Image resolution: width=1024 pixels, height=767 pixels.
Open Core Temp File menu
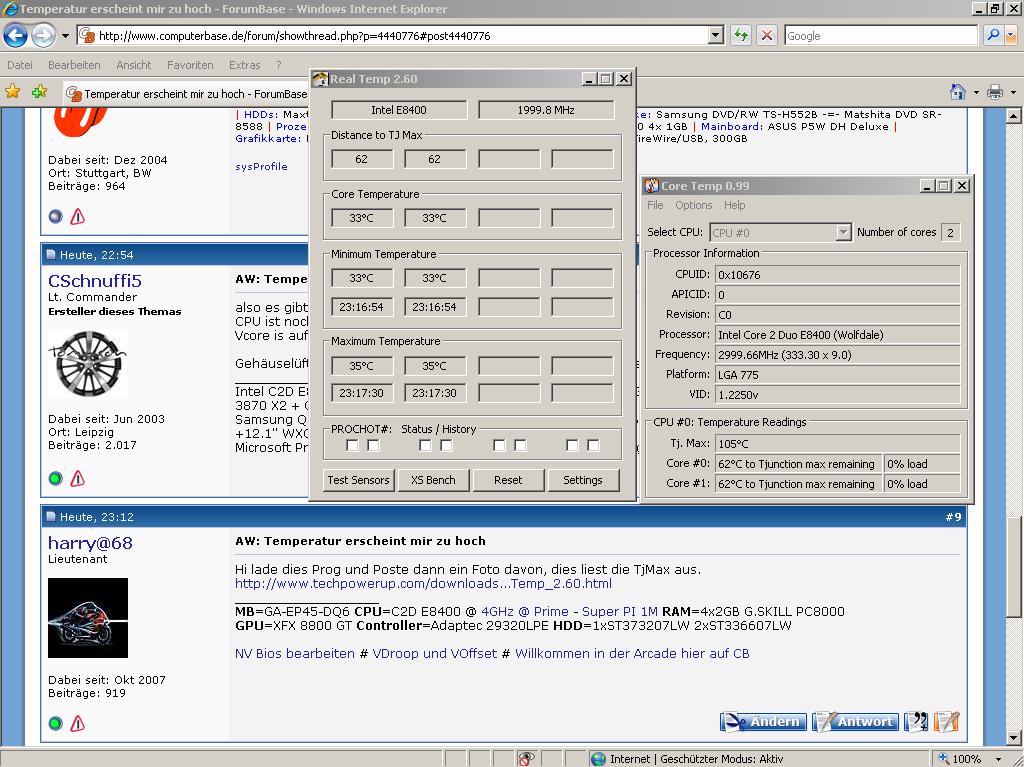click(x=654, y=205)
